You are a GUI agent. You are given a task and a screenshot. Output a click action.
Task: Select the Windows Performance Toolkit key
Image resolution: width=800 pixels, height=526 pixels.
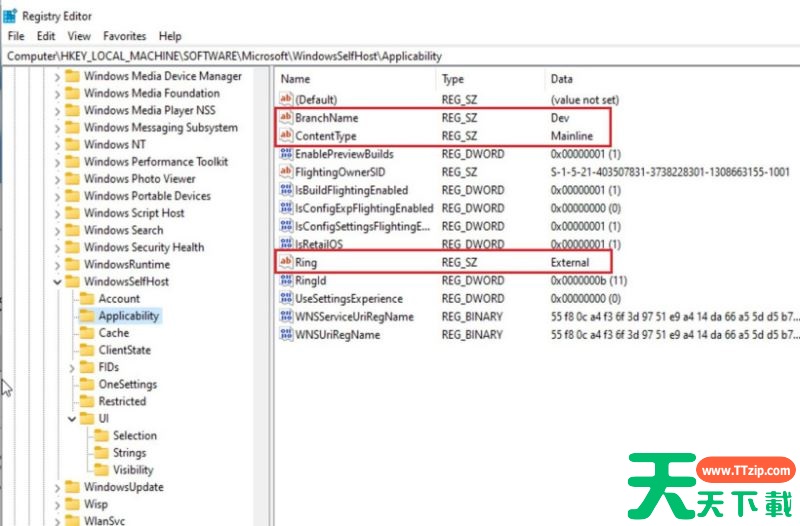(x=156, y=161)
